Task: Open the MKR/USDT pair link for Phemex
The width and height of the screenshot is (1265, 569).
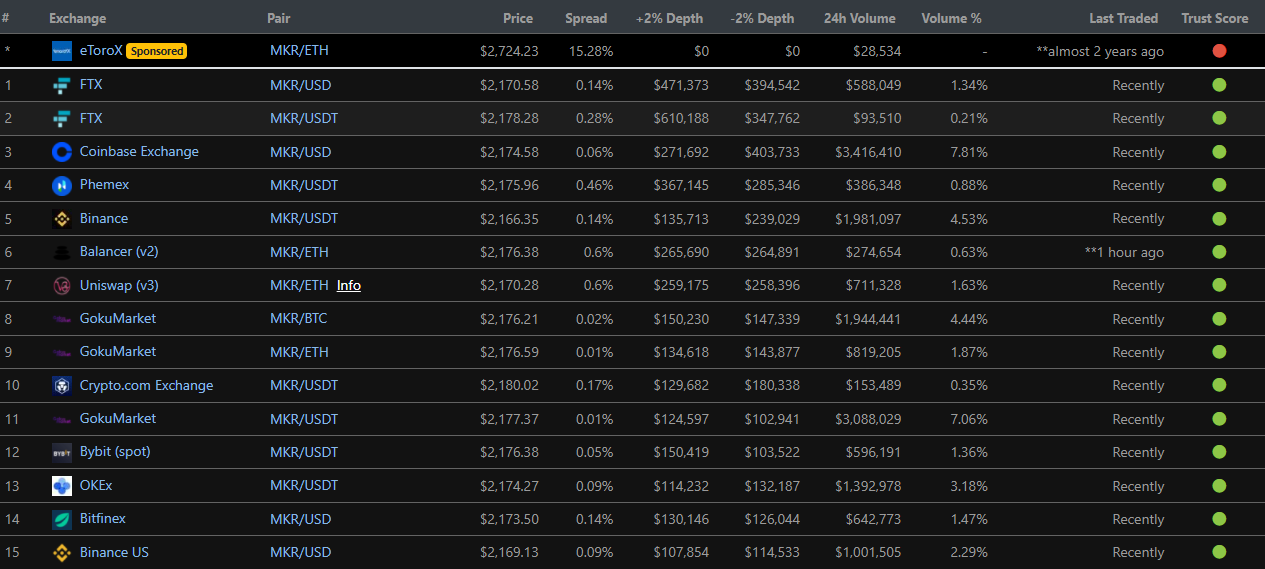Action: (x=304, y=185)
